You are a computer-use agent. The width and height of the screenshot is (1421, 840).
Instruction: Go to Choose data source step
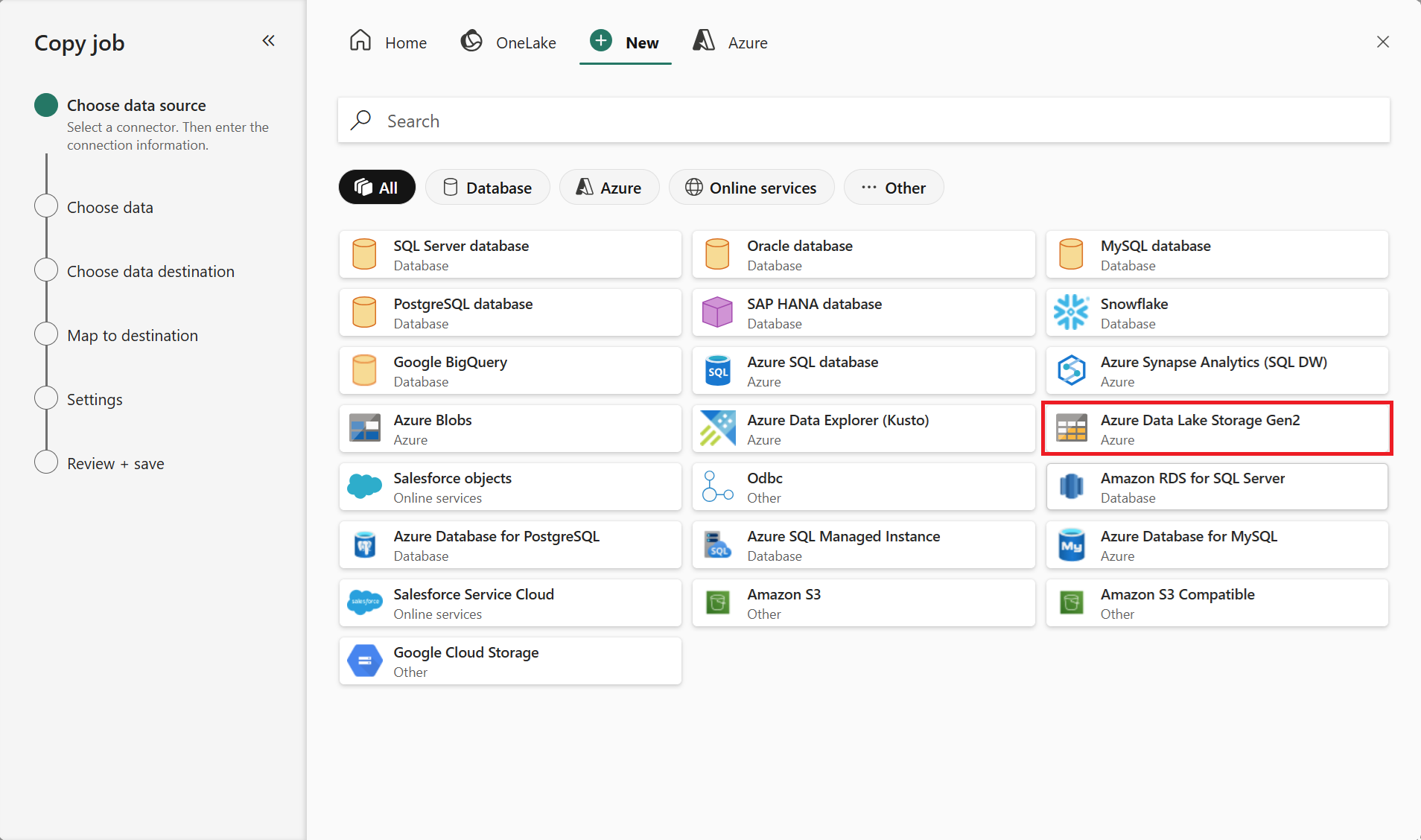(x=136, y=106)
